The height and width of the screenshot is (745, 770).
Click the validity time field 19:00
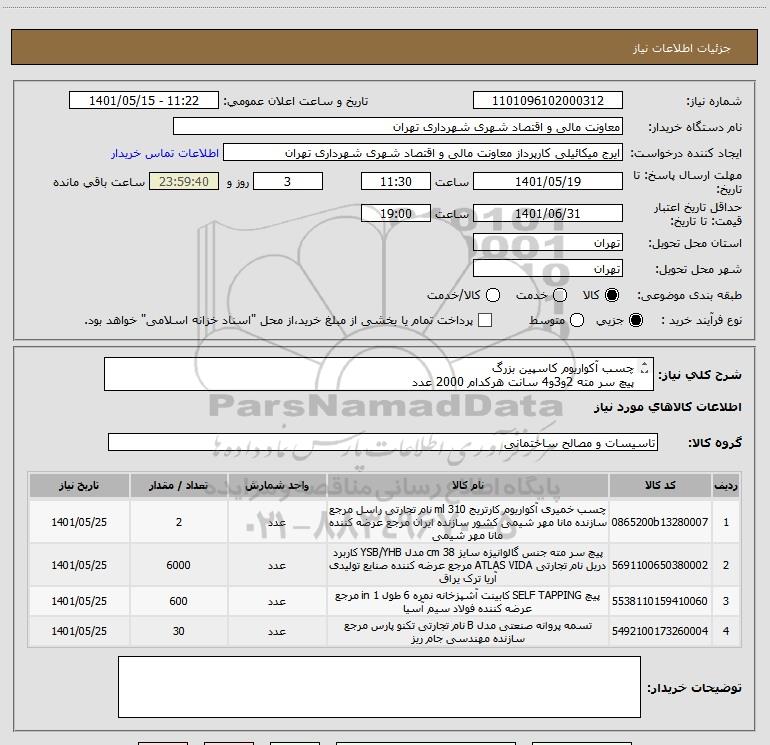tap(396, 213)
